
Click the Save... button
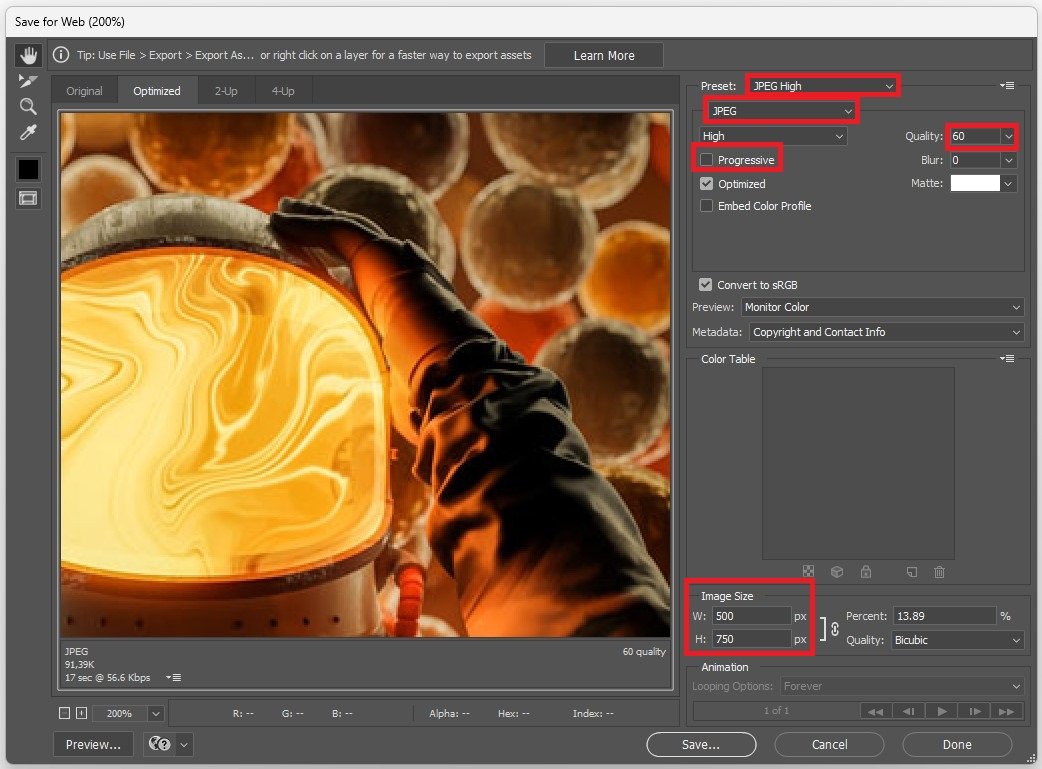(x=700, y=744)
